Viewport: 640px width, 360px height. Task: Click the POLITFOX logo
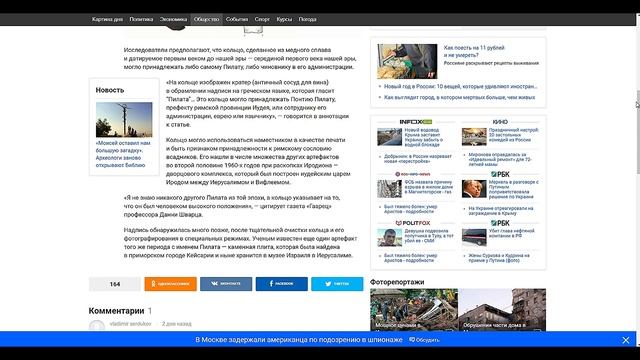click(413, 223)
